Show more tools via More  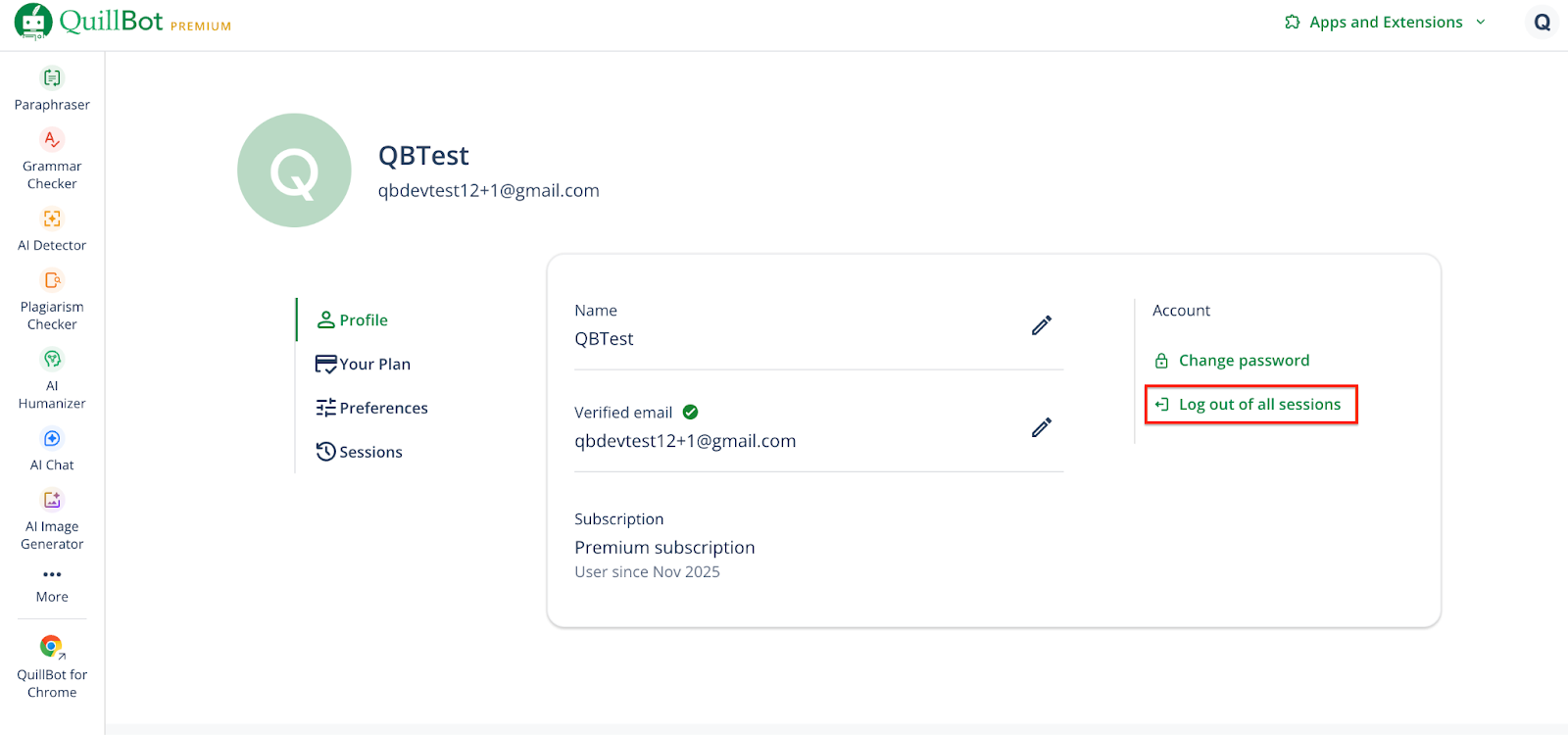(52, 584)
